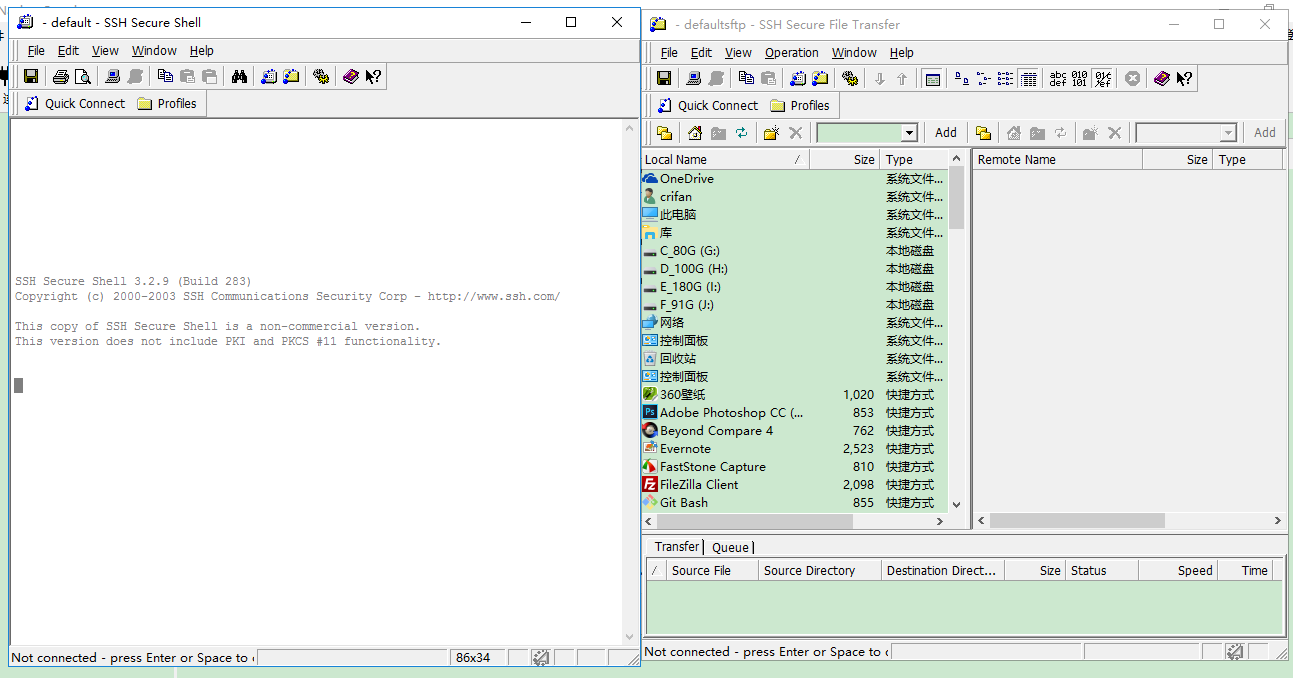Click Connect computer icon in Secure Shell toolbar
Screen dimensions: 1293x678
pyautogui.click(x=113, y=76)
